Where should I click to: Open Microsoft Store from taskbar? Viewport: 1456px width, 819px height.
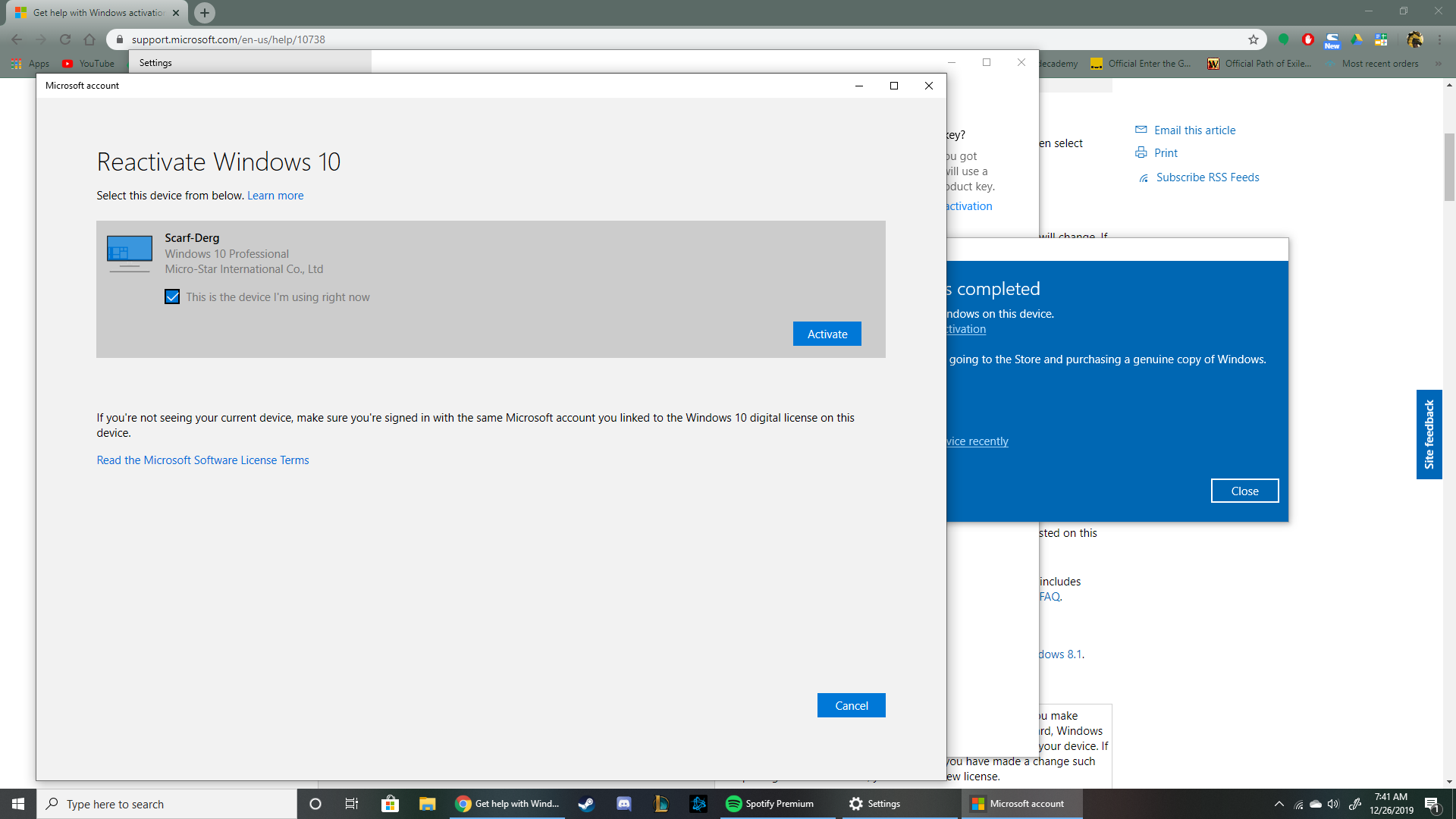390,804
